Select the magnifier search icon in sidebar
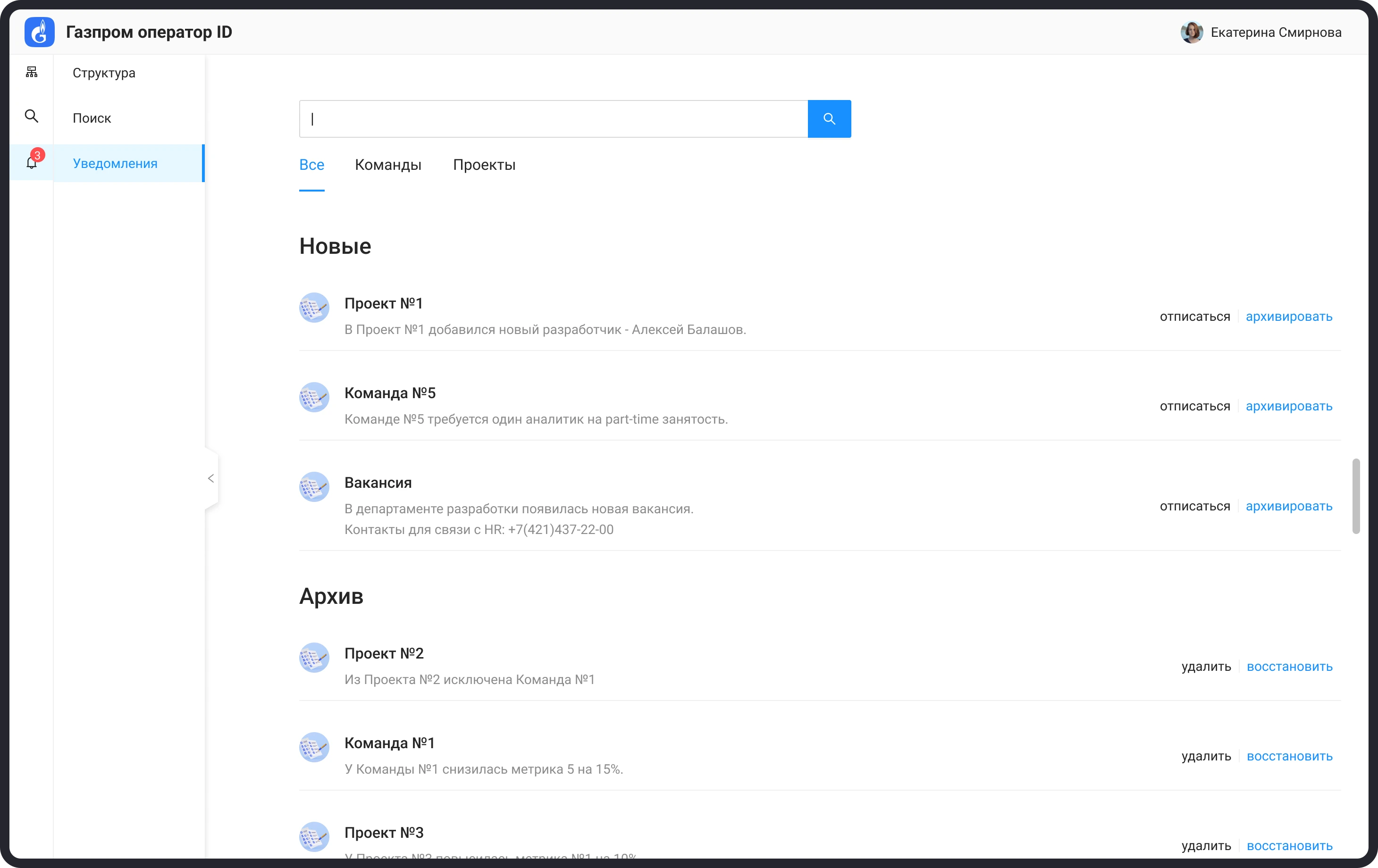1378x868 pixels. point(32,117)
